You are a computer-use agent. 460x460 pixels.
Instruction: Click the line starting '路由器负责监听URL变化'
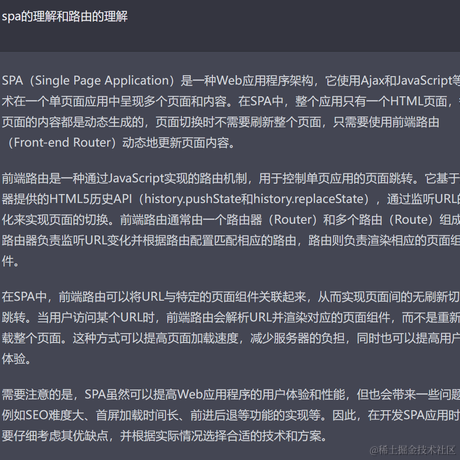click(231, 240)
